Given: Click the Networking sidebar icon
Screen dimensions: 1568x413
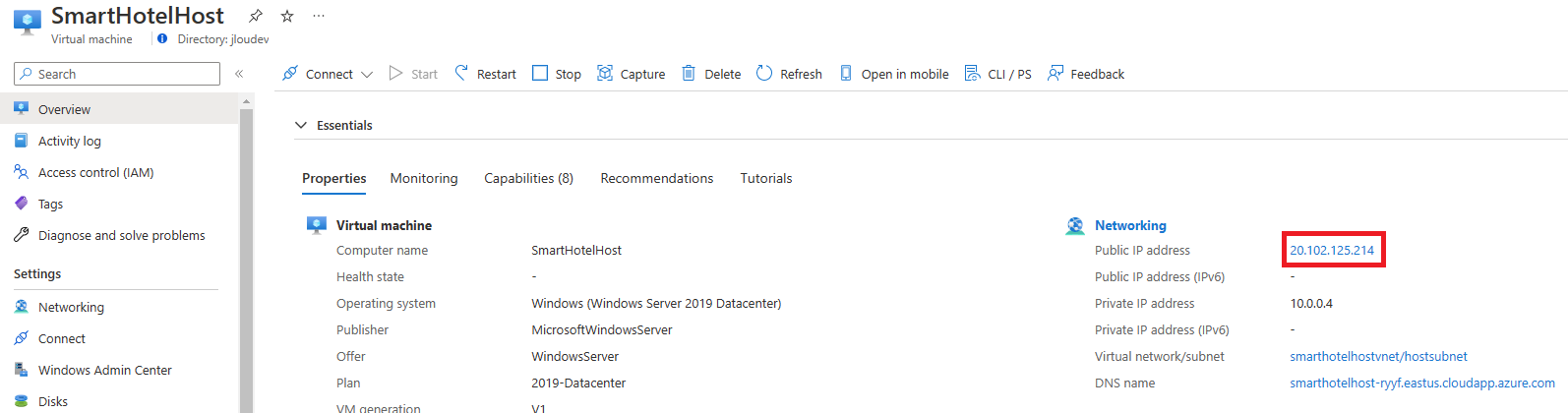Looking at the screenshot, I should [22, 307].
